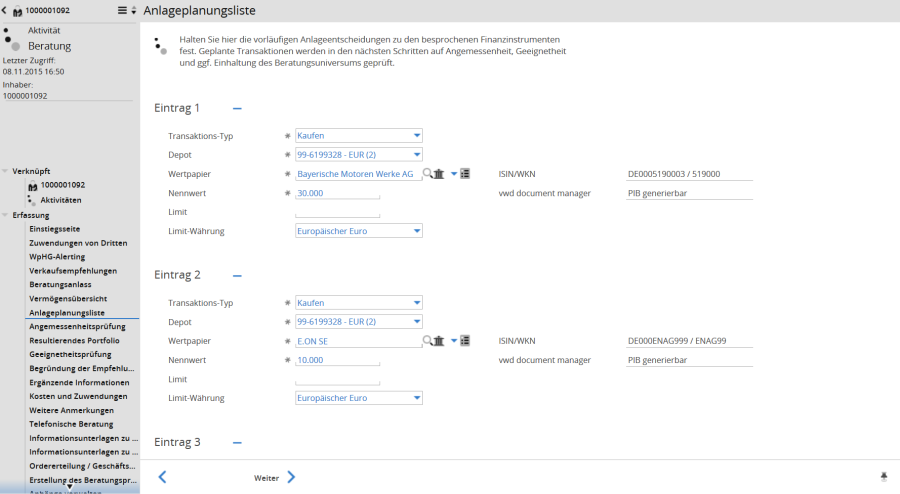900x494 pixels.
Task: Click the depot bank icon in Eintrag 1
Action: [x=439, y=174]
